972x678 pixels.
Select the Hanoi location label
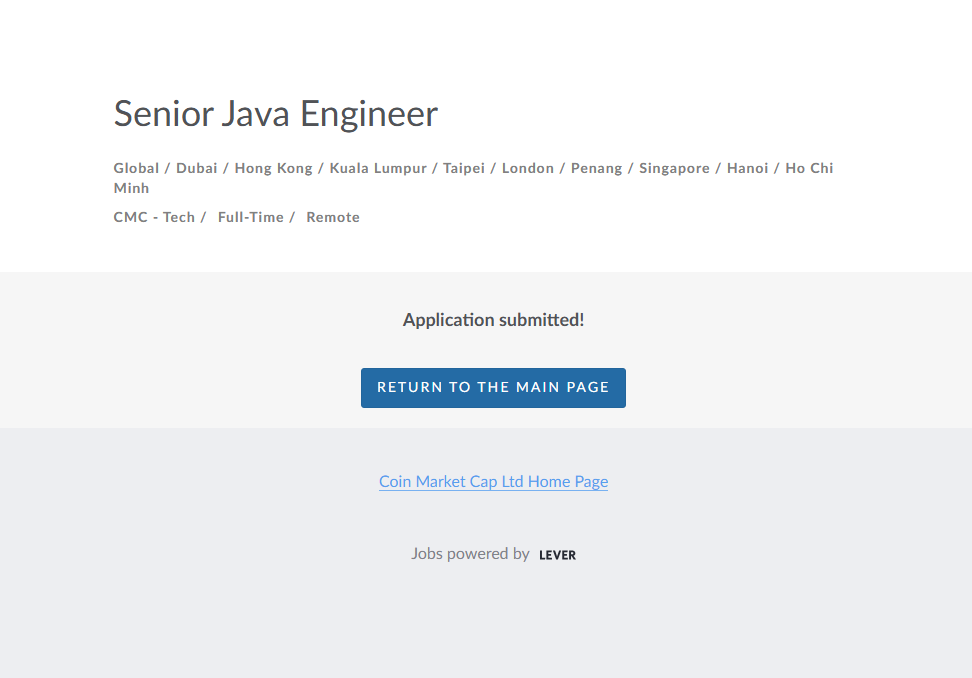coord(747,168)
